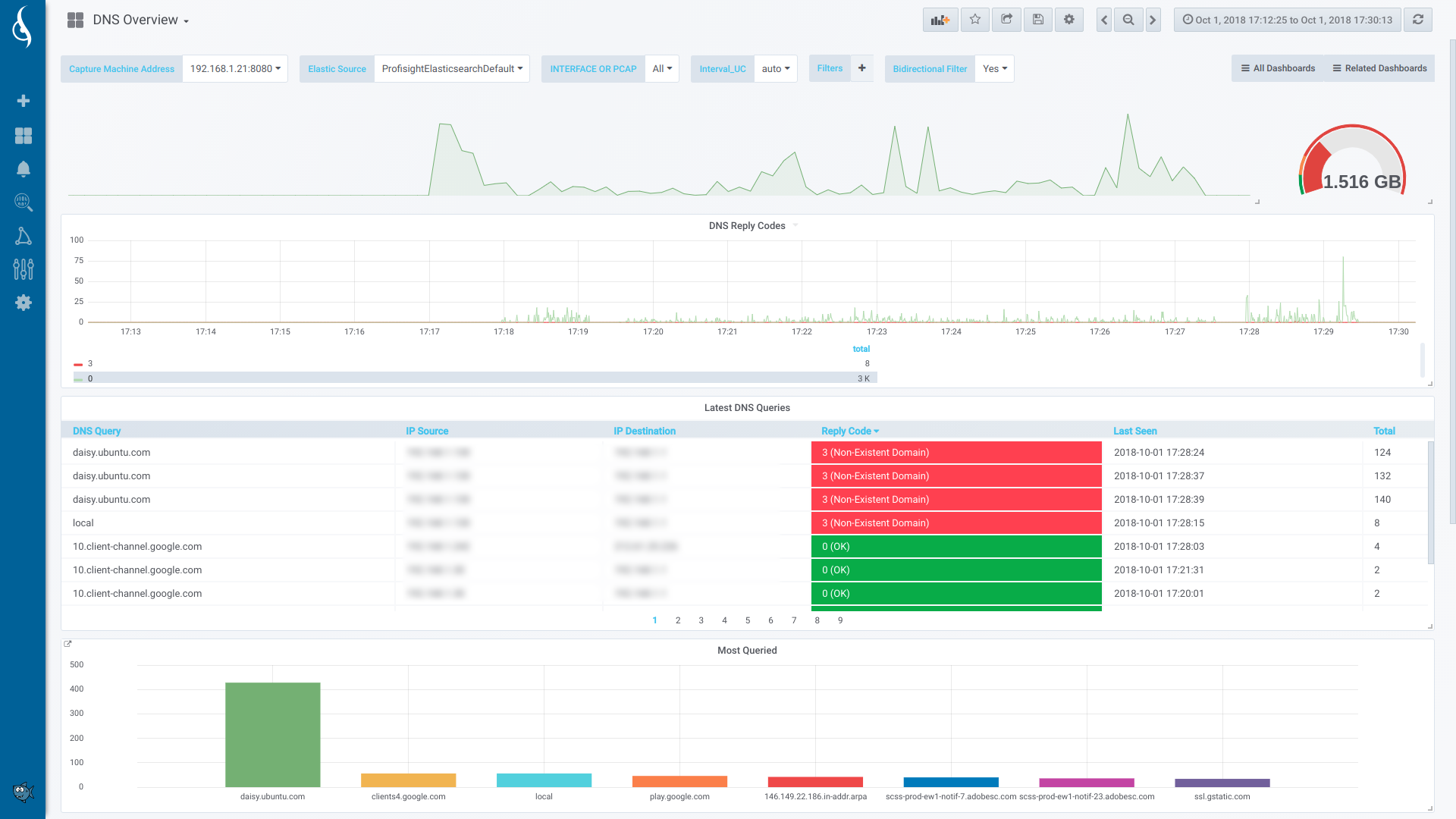Viewport: 1456px width, 819px height.
Task: Click the Add panel toolbar icon
Action: pos(940,20)
